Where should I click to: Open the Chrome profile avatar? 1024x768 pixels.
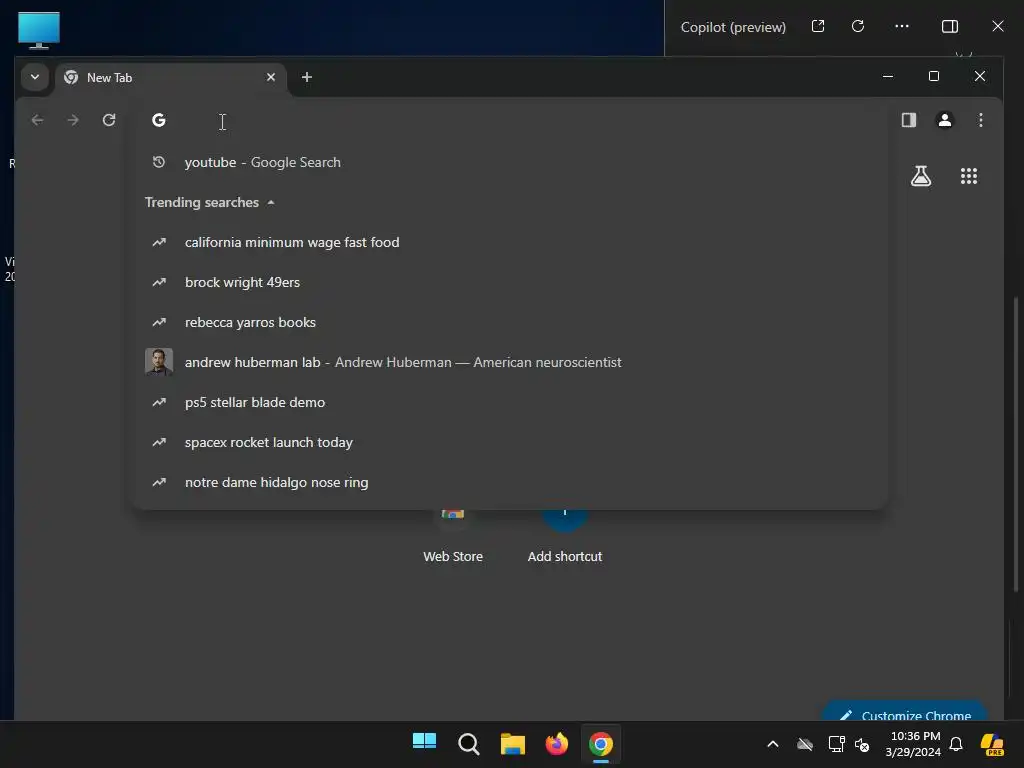(x=944, y=120)
